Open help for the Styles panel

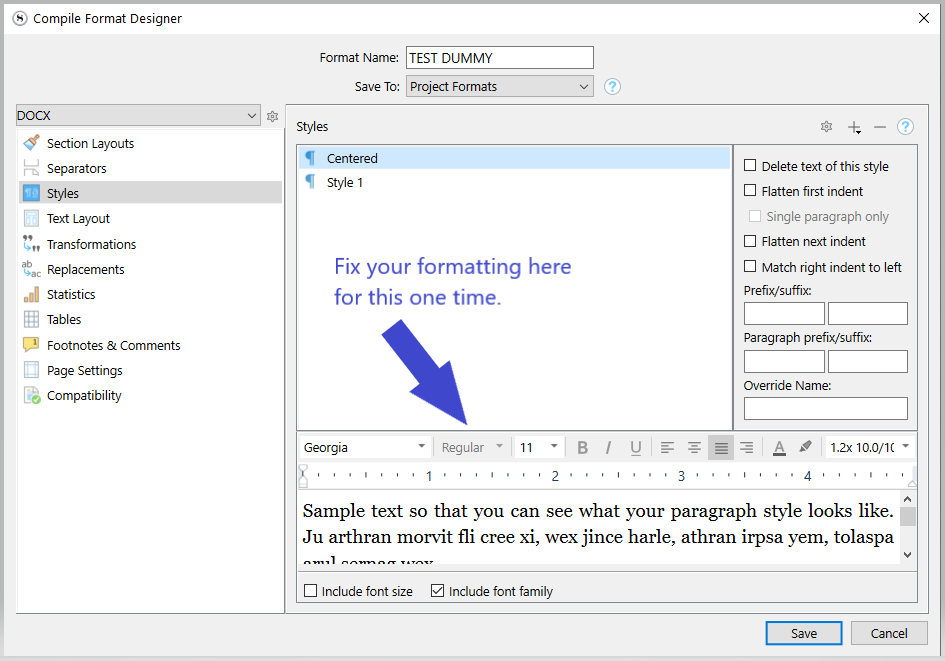pos(905,127)
